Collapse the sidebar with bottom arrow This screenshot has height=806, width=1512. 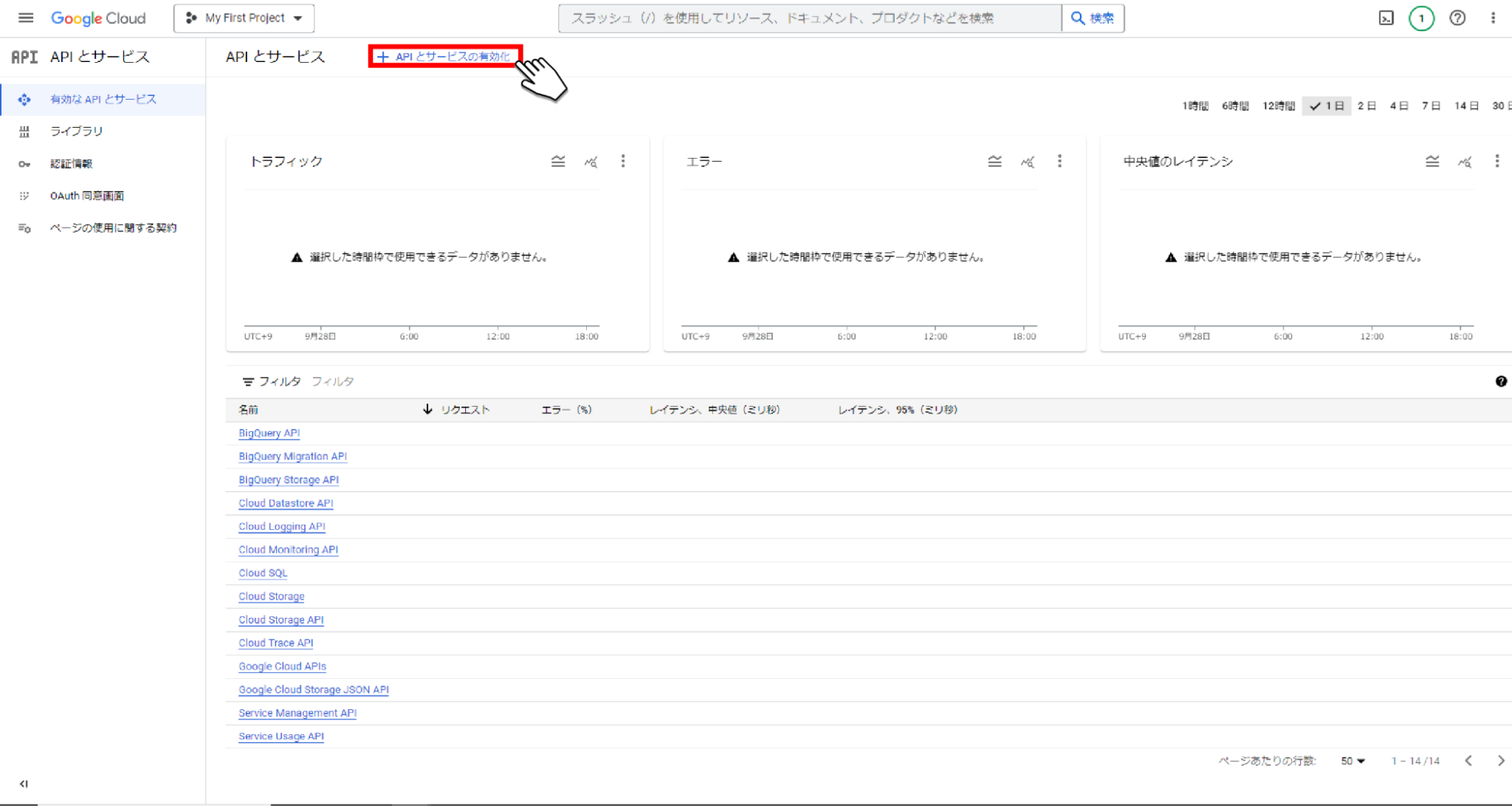point(24,783)
